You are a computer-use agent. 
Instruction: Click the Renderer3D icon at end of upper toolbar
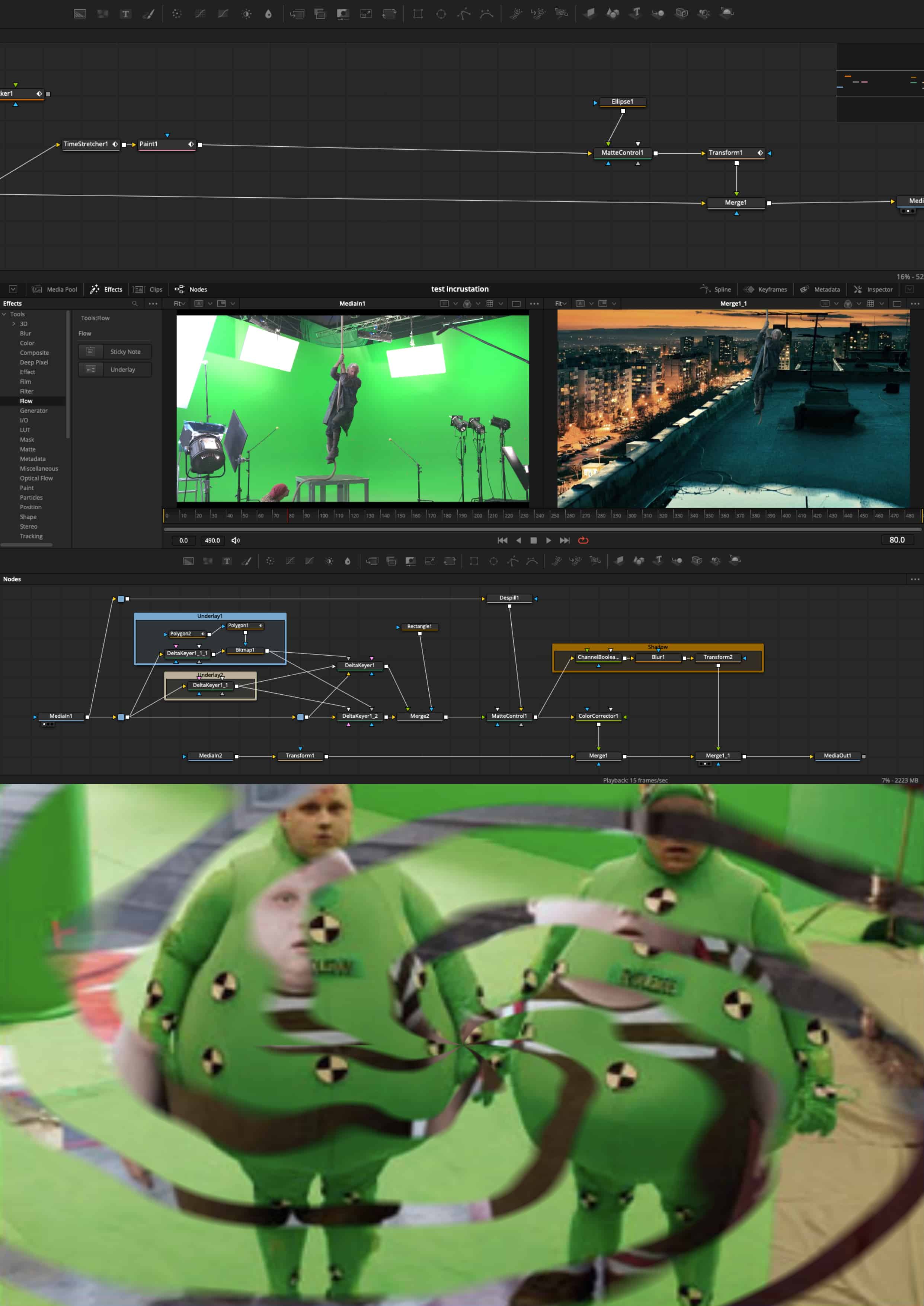click(x=726, y=13)
